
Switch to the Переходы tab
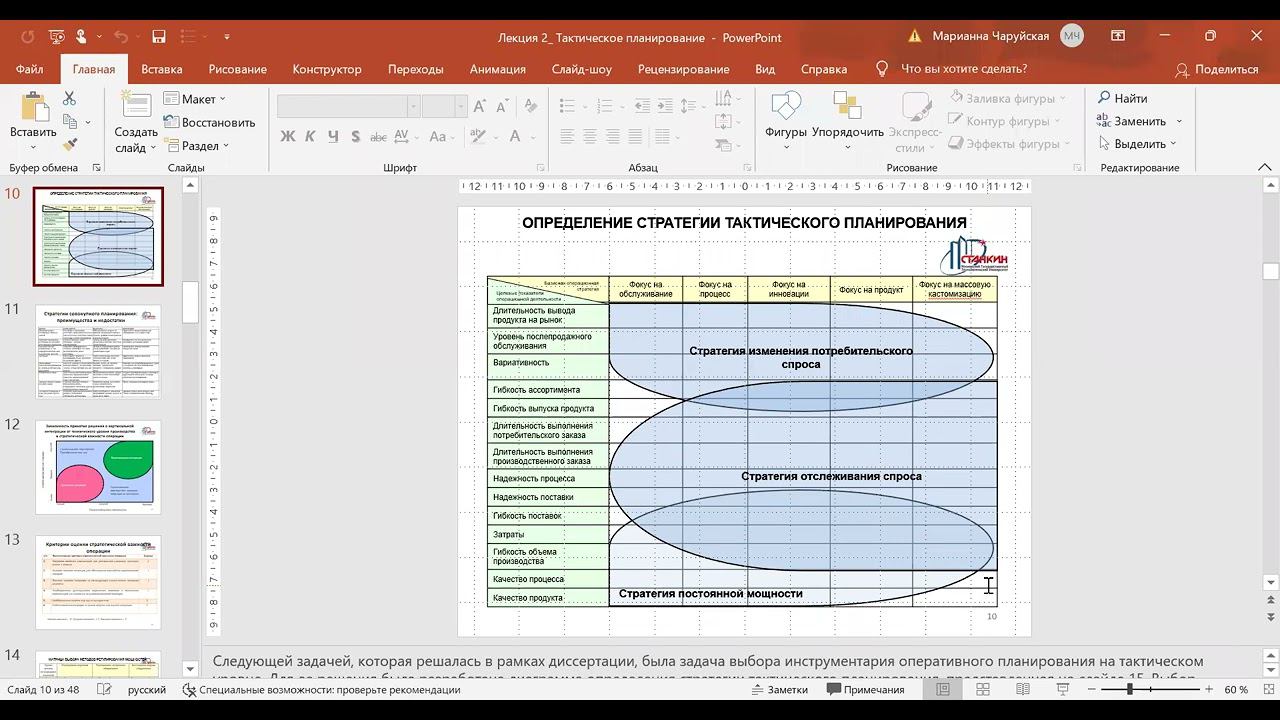[x=416, y=69]
